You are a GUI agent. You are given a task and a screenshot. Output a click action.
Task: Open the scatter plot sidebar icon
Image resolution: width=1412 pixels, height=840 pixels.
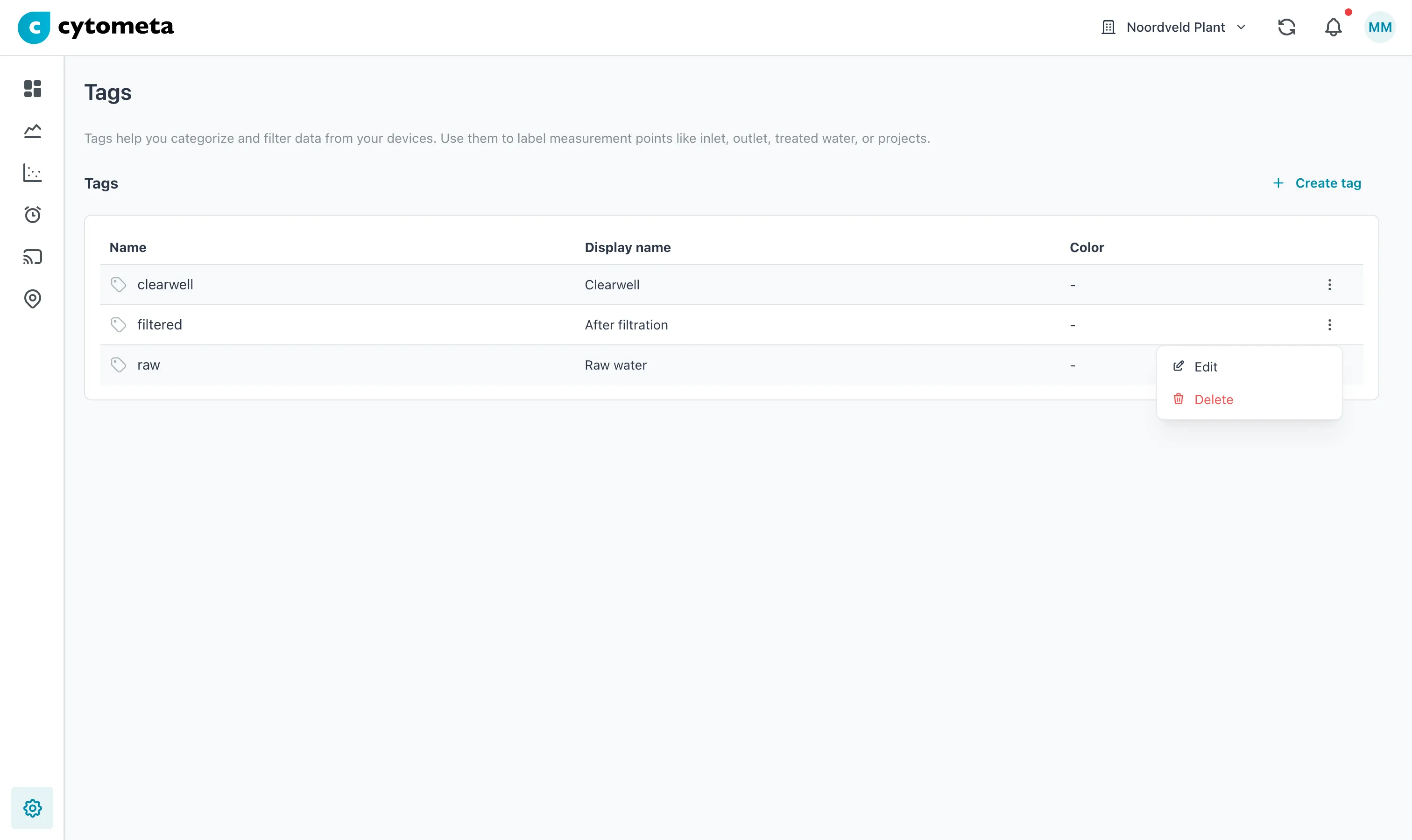click(x=32, y=173)
